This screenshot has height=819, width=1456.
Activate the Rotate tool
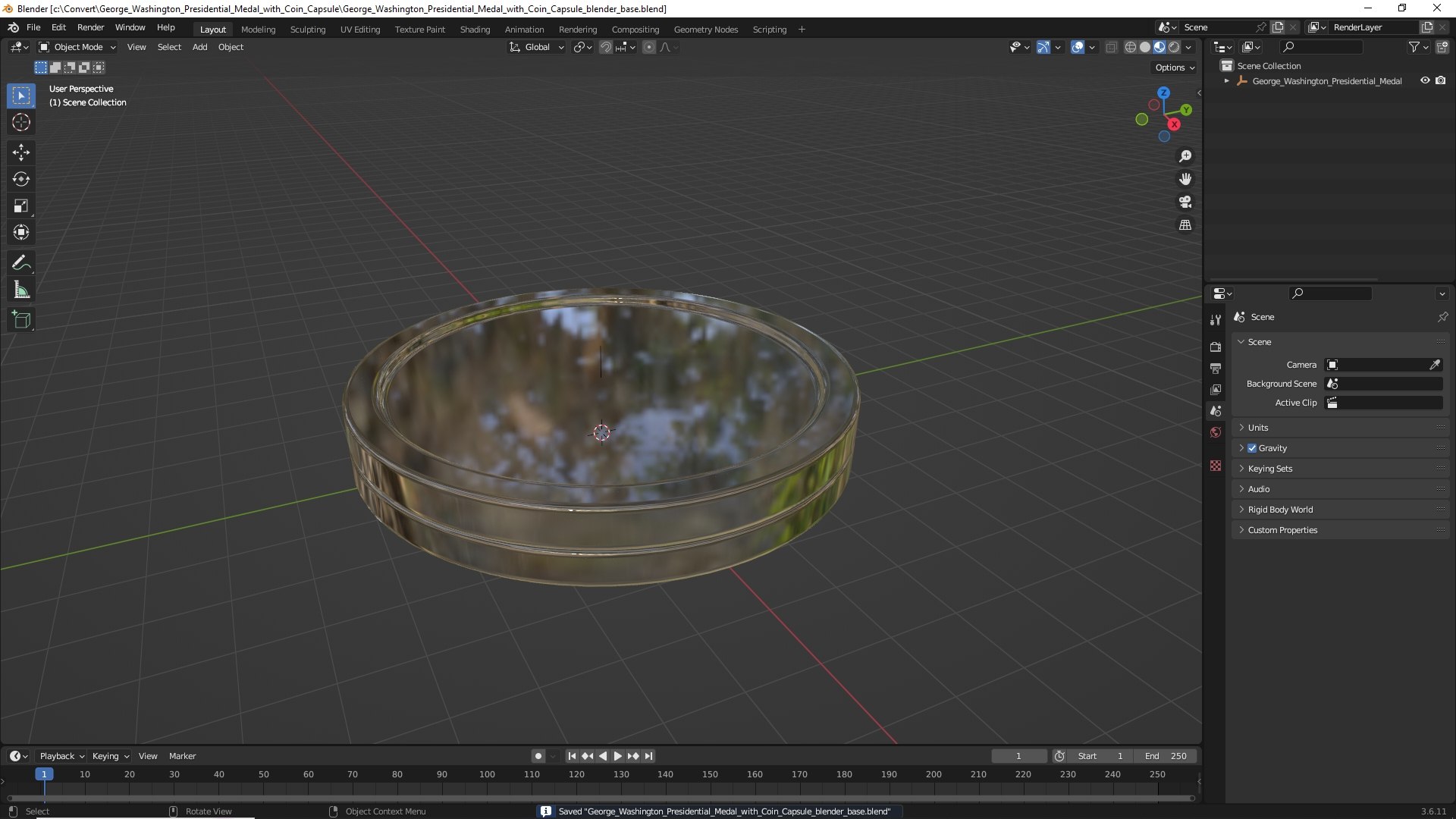(21, 179)
